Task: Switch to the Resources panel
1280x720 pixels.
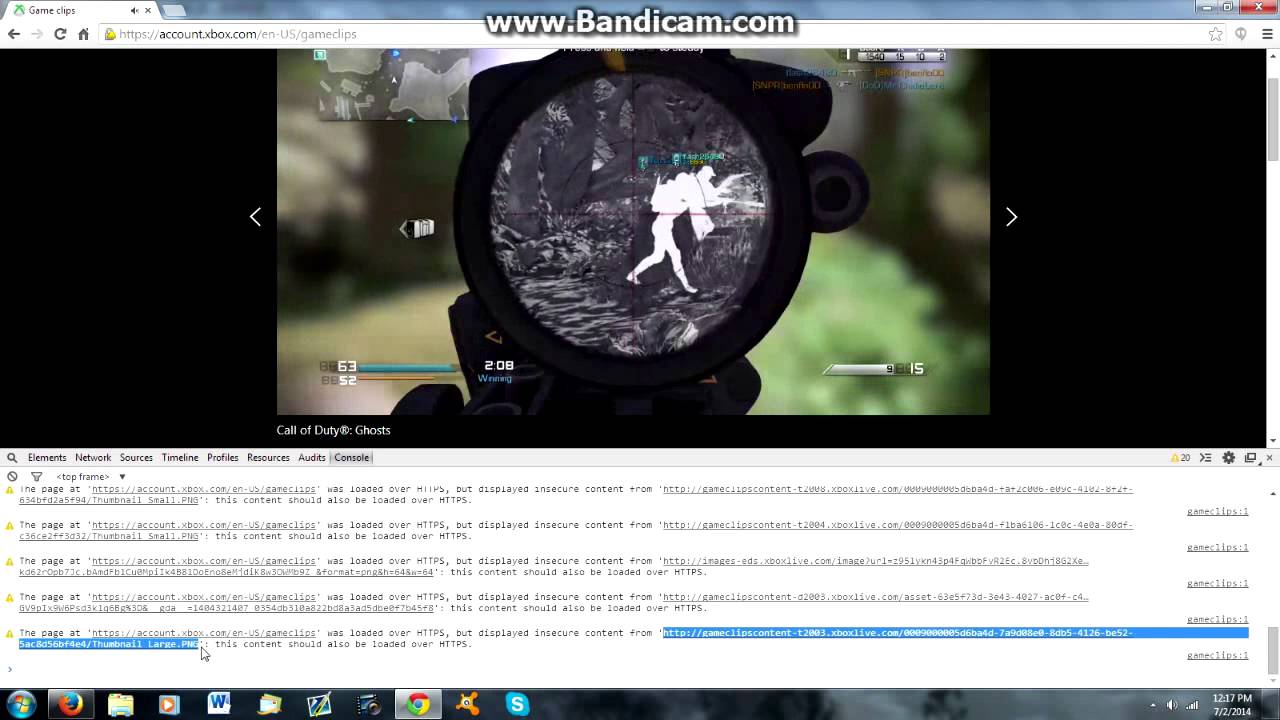Action: tap(268, 458)
